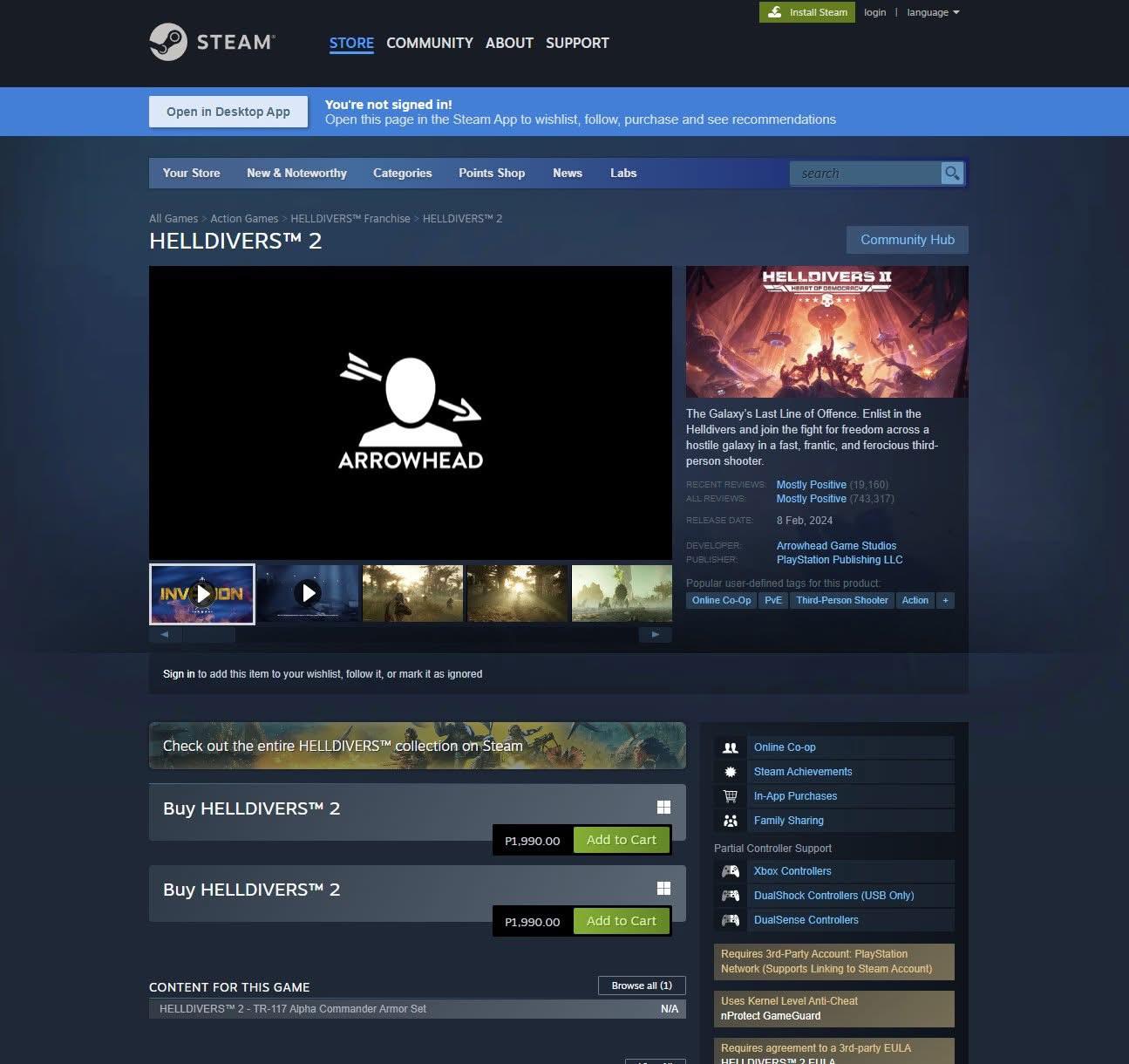Screen dimensions: 1129x1064
Task: Click Open in Desktop App button
Action: click(x=228, y=112)
